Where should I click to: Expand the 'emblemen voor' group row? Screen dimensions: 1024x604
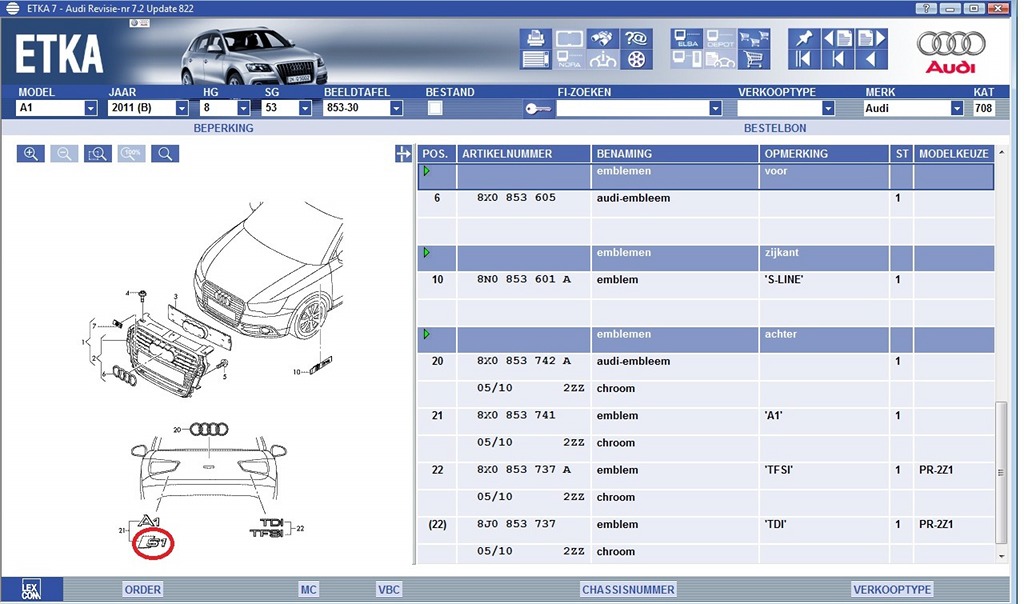point(426,171)
